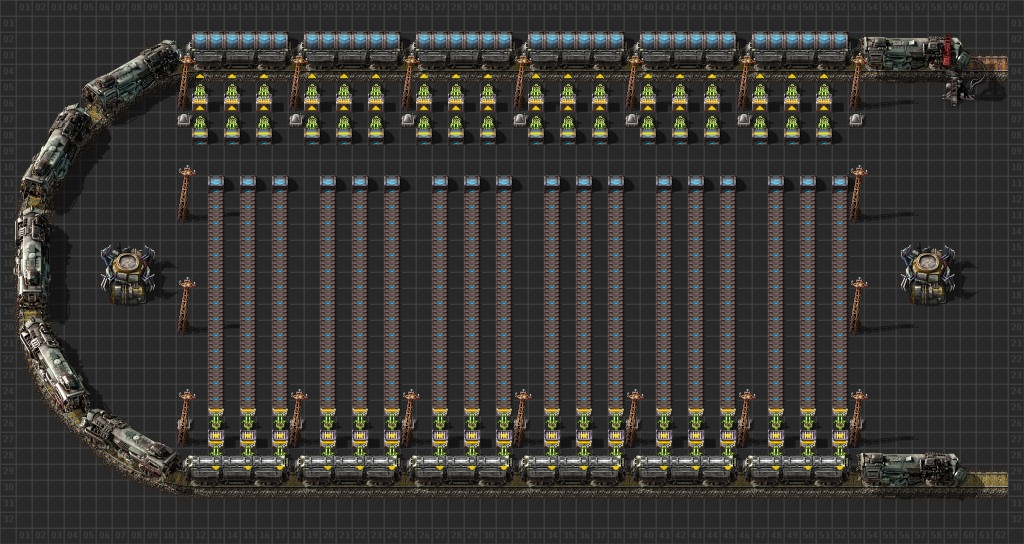The image size is (1024, 544).
Task: Select the electric pole left of the right roboport
Action: [x=855, y=305]
